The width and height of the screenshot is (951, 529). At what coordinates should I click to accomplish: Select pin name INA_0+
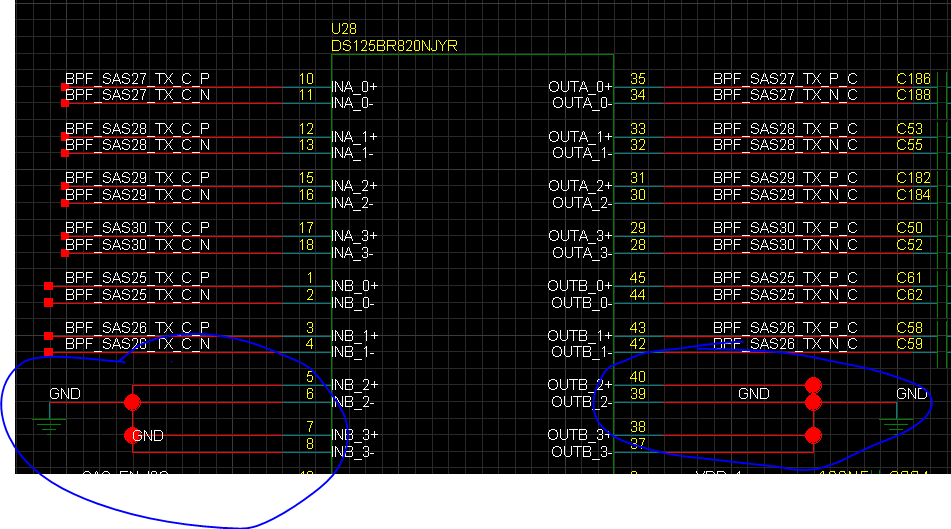pyautogui.click(x=354, y=87)
